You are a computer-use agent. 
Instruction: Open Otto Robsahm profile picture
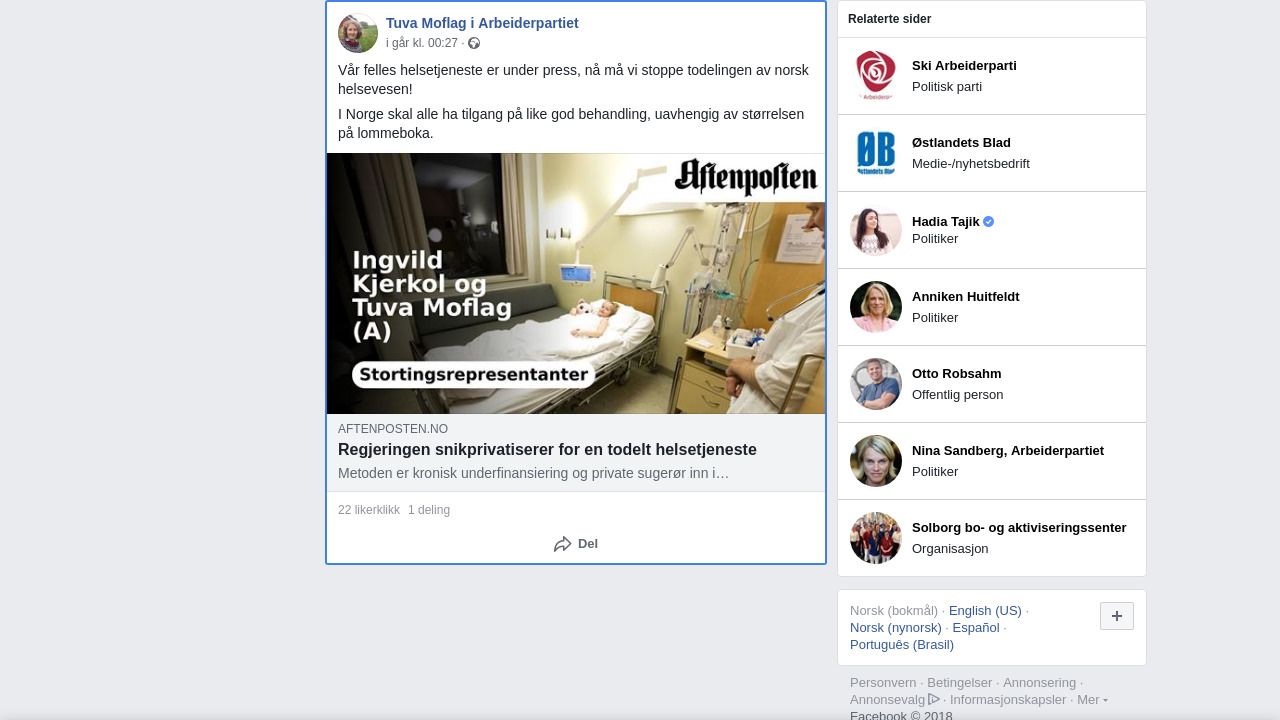pos(876,384)
